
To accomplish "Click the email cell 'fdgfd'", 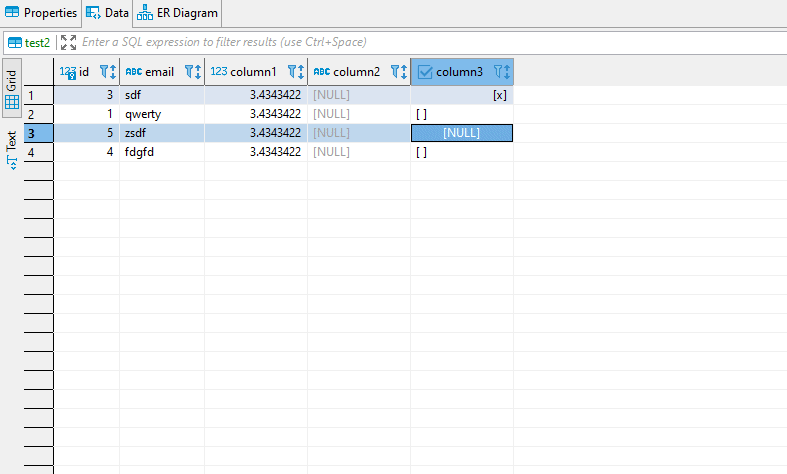I will (x=162, y=152).
